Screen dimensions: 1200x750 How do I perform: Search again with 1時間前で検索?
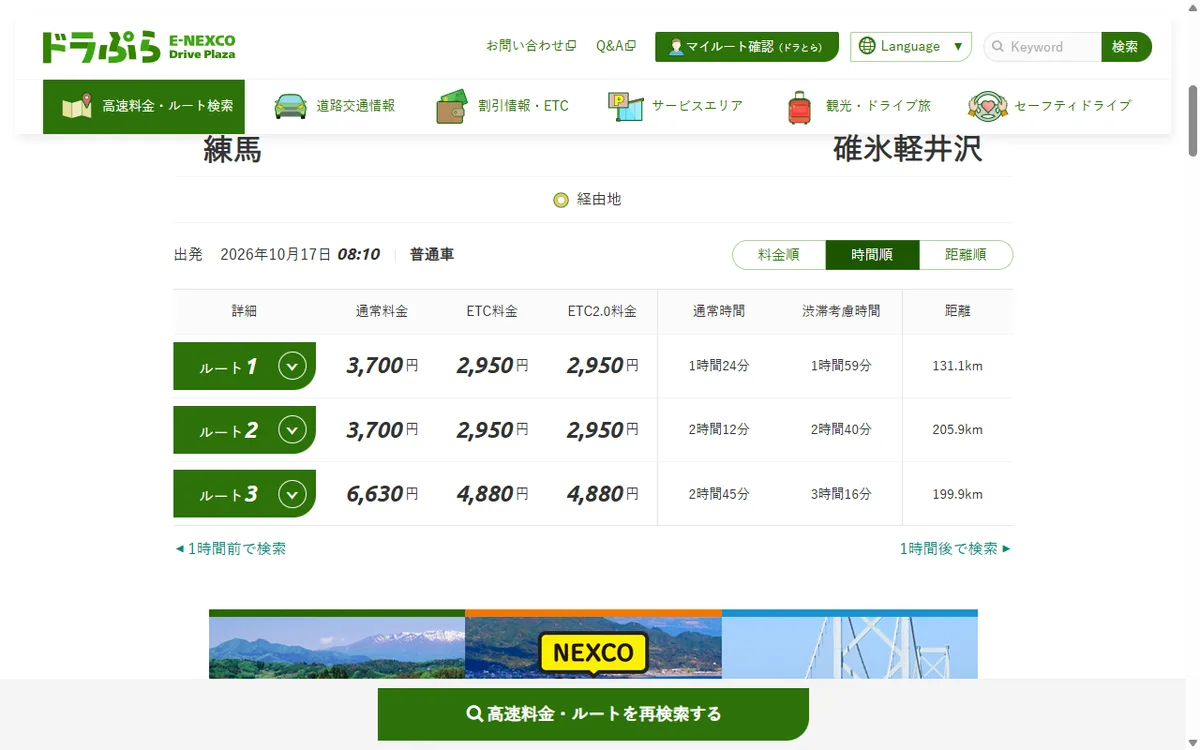coord(231,549)
